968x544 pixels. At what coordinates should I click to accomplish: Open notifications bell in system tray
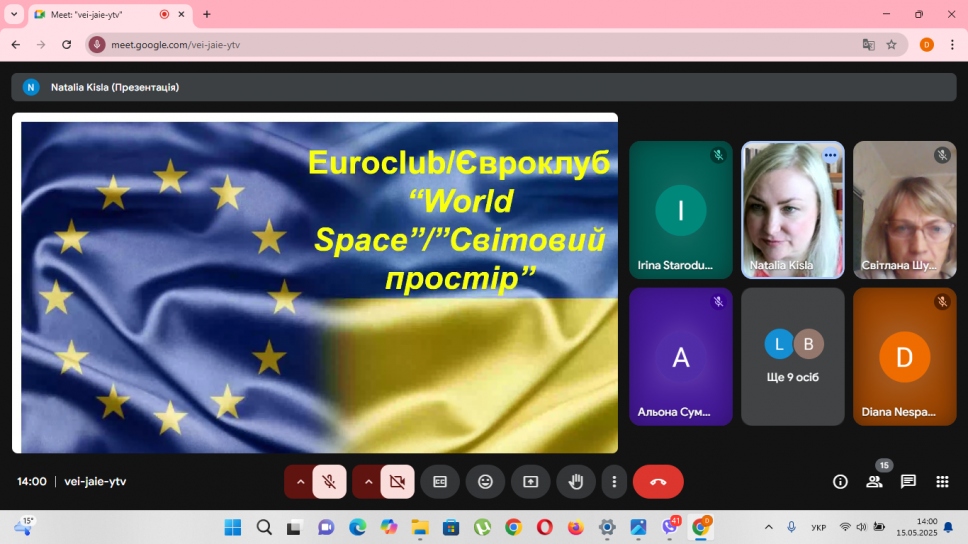coord(948,527)
